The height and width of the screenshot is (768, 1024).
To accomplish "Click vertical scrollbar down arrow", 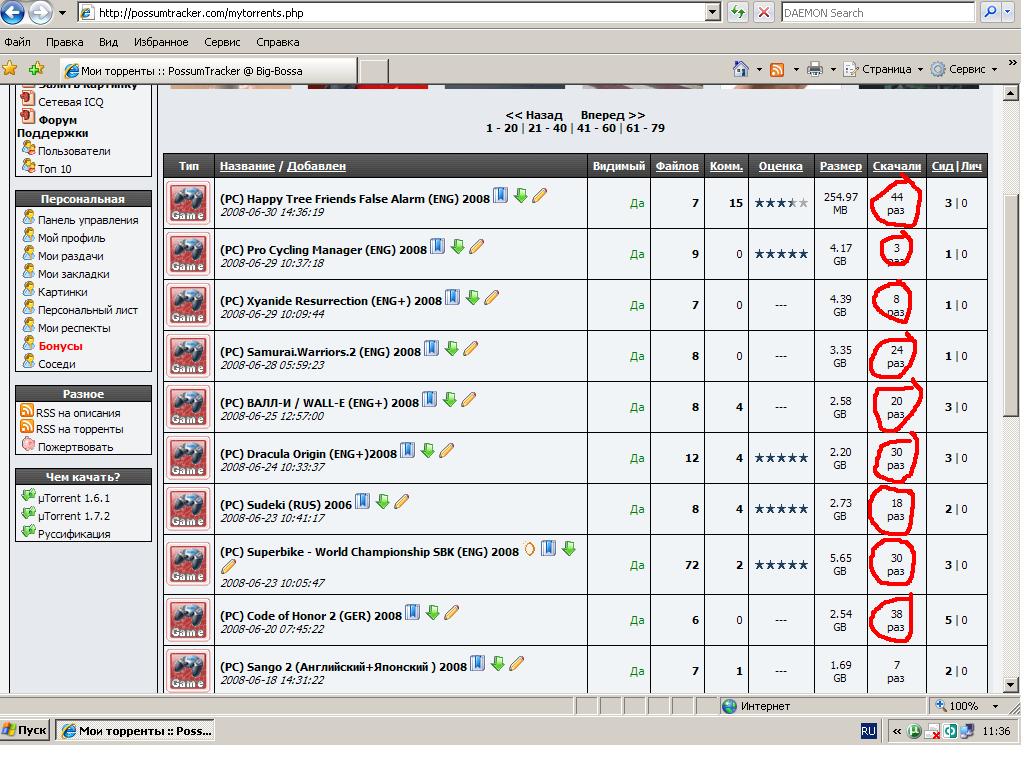I will [x=1010, y=685].
